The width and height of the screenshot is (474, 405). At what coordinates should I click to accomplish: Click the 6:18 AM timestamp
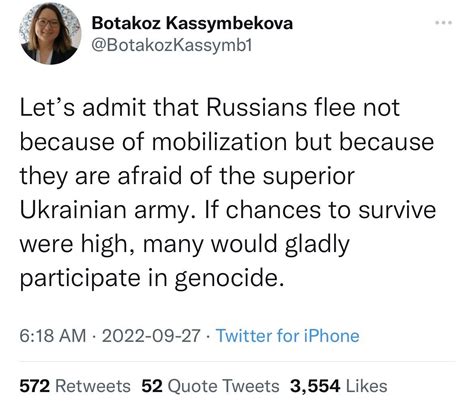tap(53, 335)
